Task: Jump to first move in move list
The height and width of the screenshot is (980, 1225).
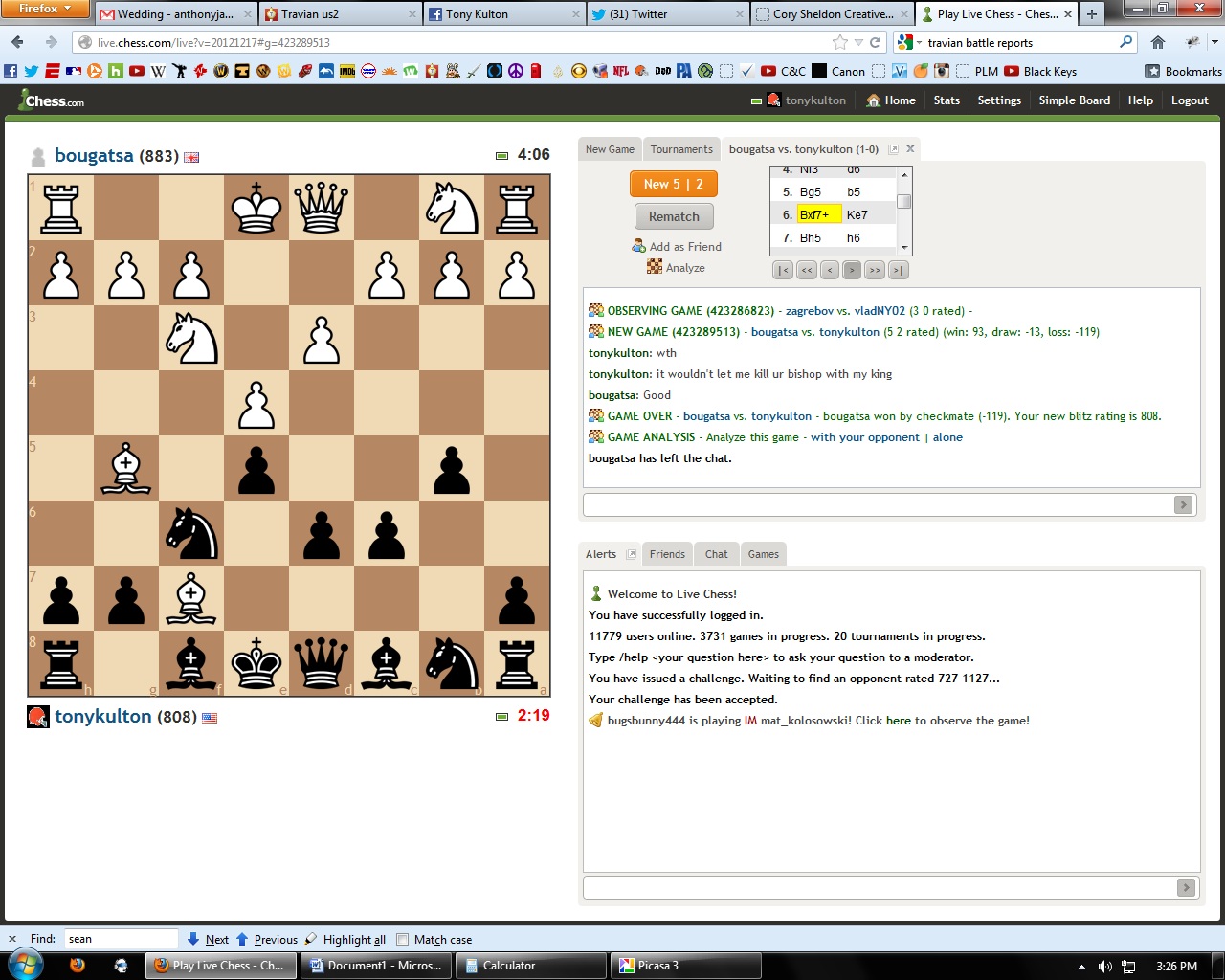Action: coord(783,271)
